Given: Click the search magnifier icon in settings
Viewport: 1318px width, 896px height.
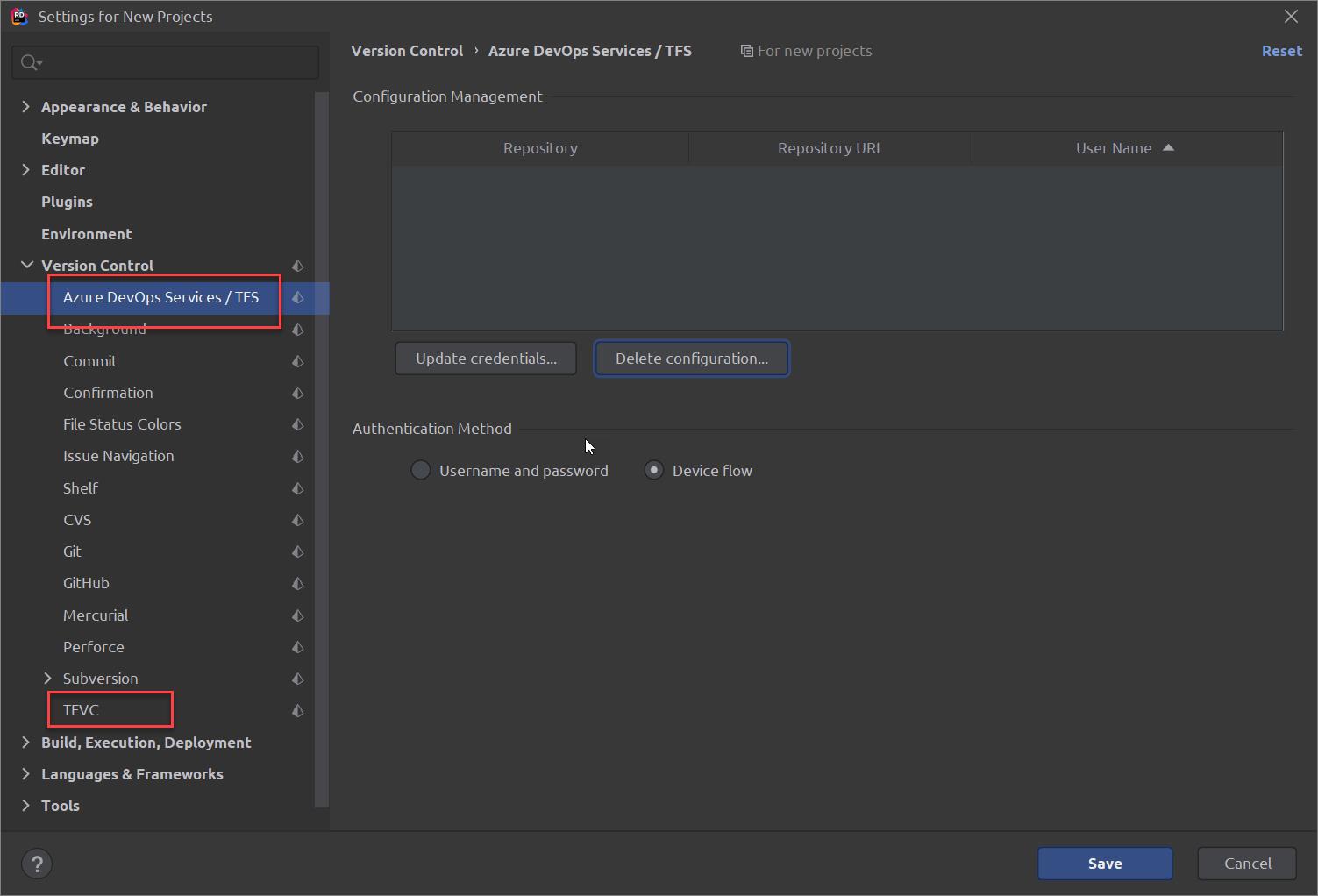Looking at the screenshot, I should click(x=31, y=62).
